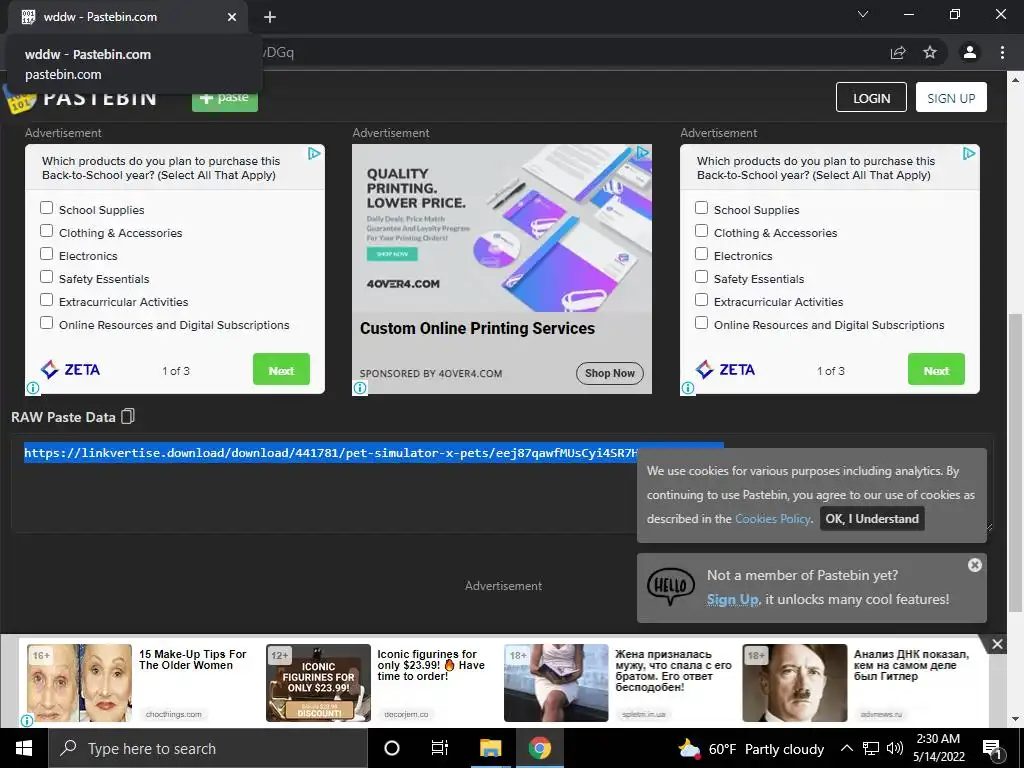Click the LOGIN button
Screen dimensions: 1024x768
(871, 97)
